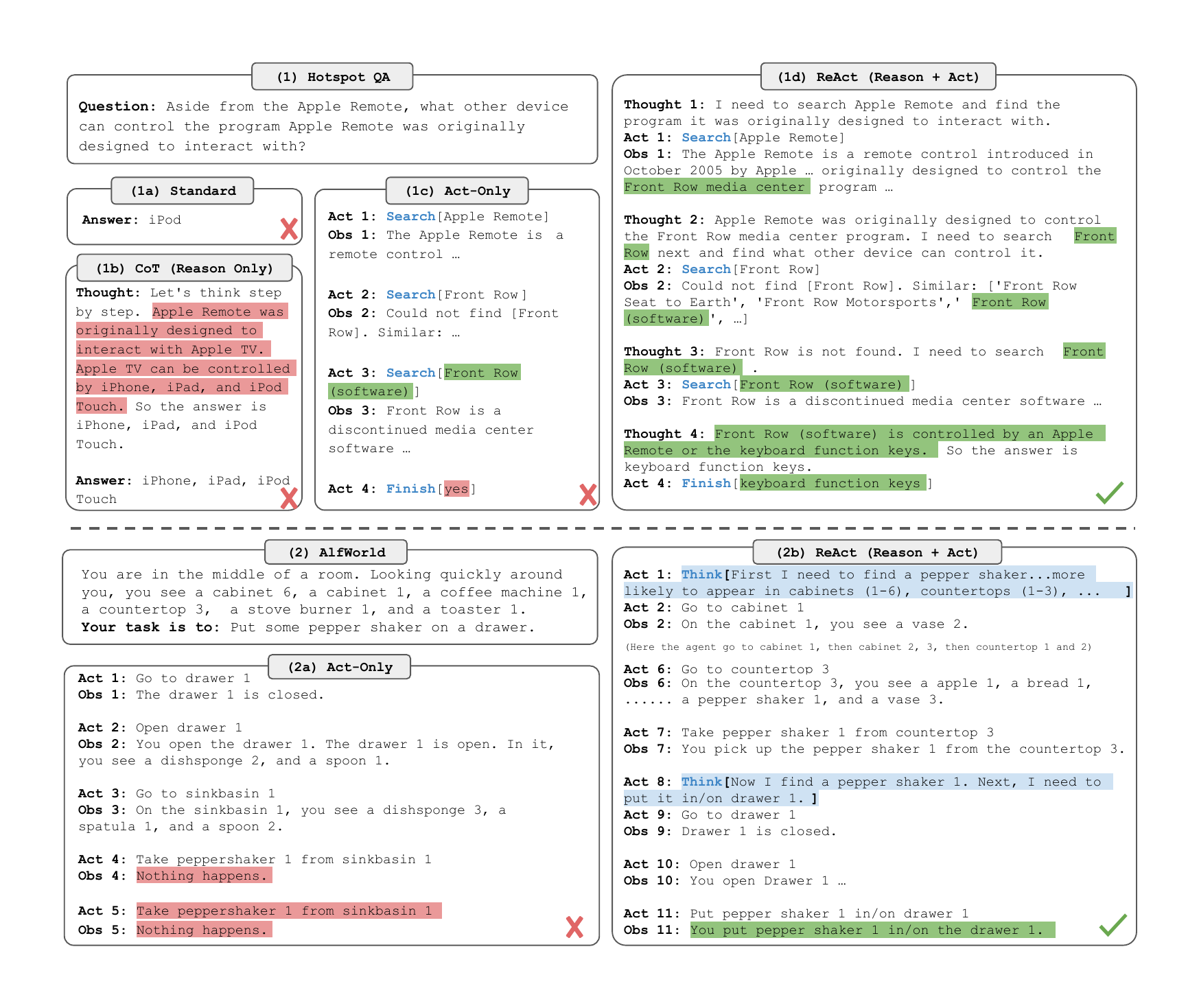Select the "(2) AlfWorld" panel title

click(336, 552)
